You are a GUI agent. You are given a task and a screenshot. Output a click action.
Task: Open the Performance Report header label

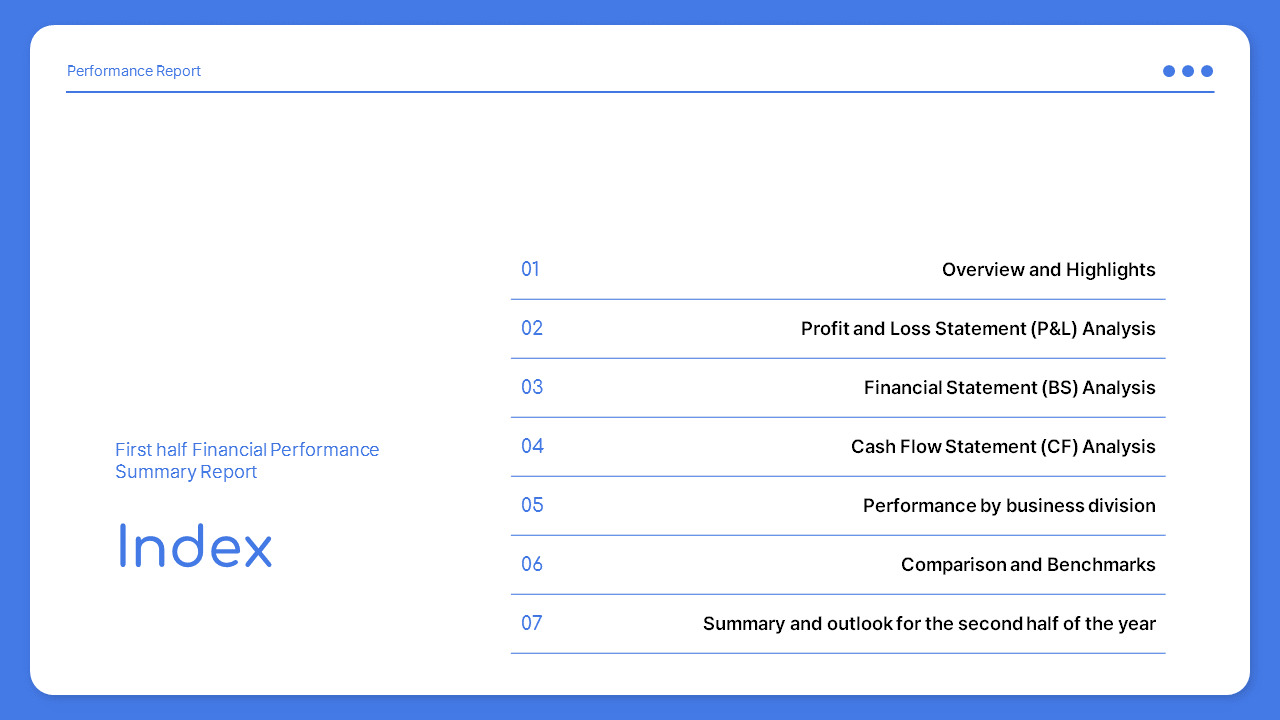coord(134,71)
